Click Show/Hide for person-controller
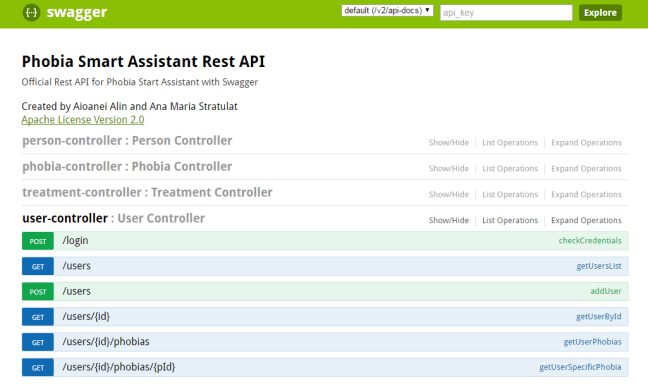Viewport: 648px width, 385px height. tap(449, 143)
